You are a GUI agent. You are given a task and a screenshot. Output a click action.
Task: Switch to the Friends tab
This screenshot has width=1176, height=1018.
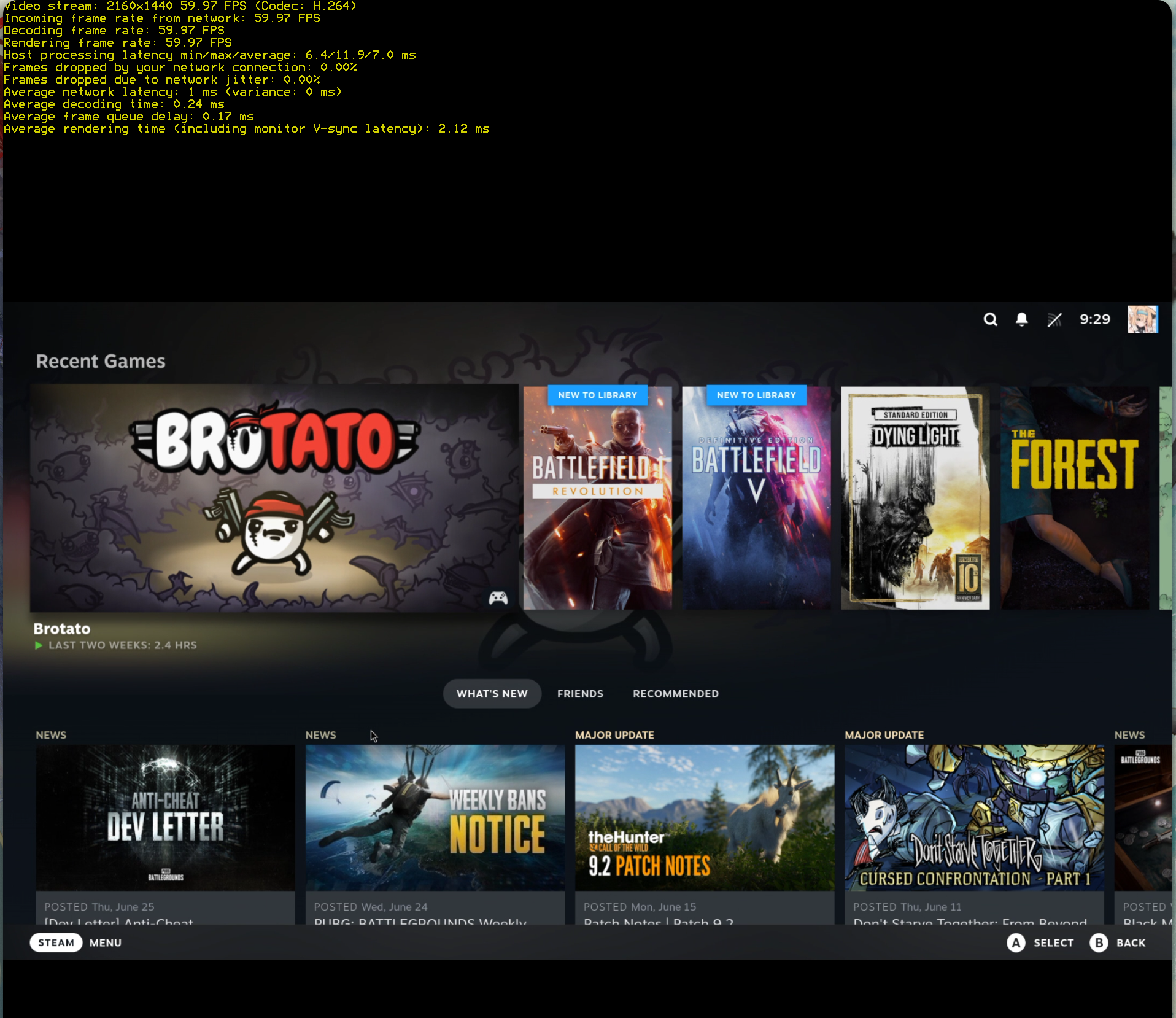(x=580, y=693)
